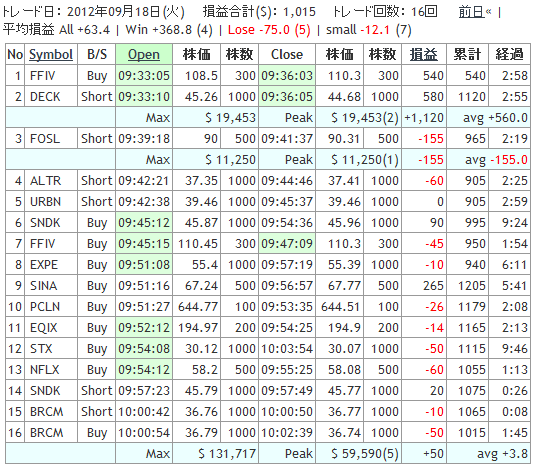Select SINA symbol in row 9
The height and width of the screenshot is (467, 534).
point(43,286)
